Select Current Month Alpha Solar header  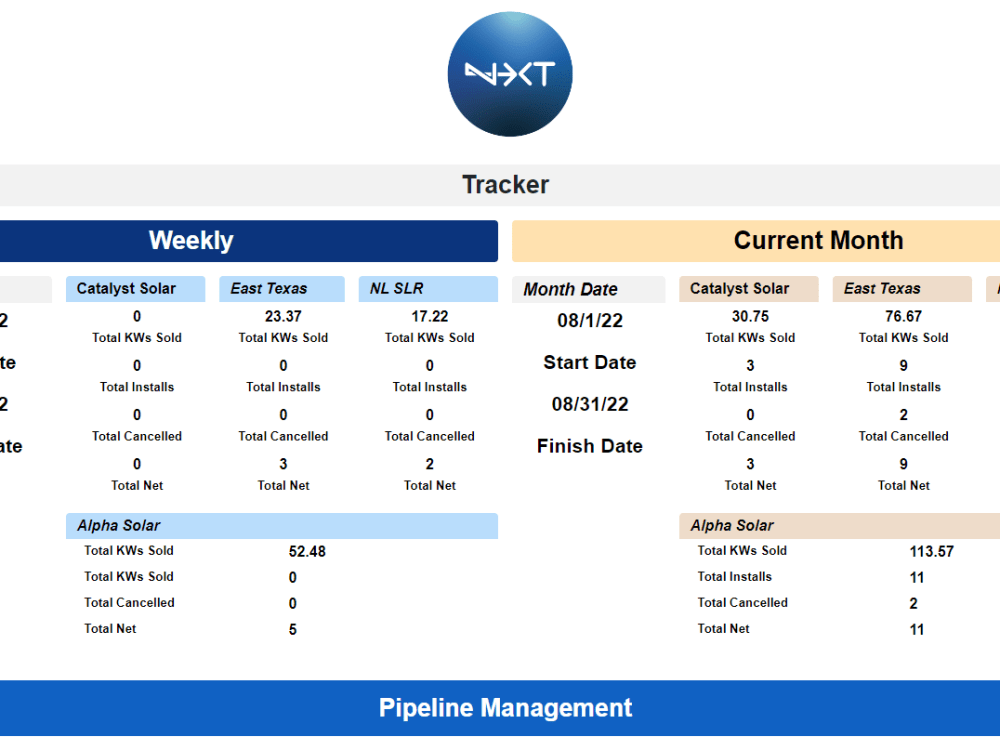839,526
